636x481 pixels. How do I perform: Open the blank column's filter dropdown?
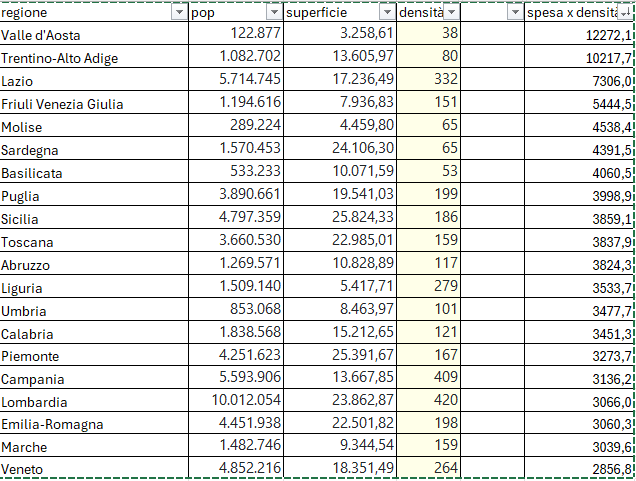click(515, 12)
